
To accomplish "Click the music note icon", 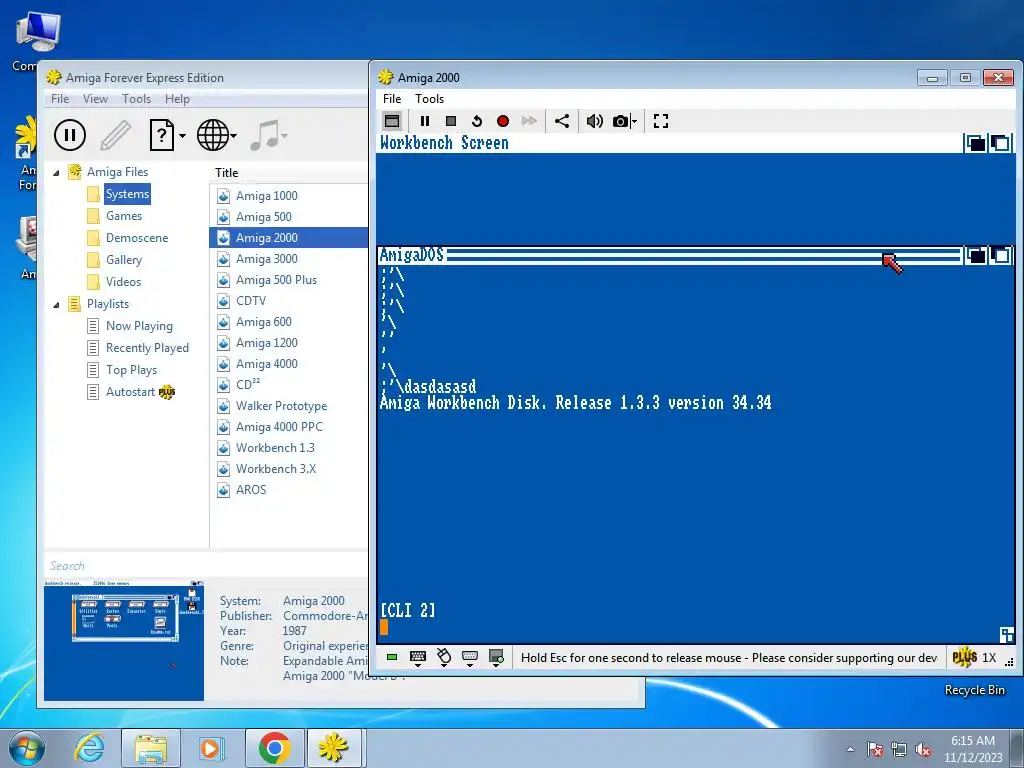I will [265, 135].
